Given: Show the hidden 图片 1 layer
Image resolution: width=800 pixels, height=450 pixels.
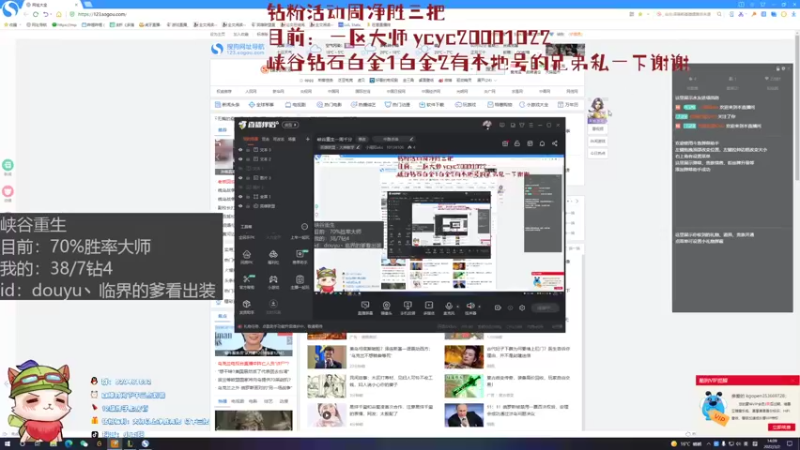Looking at the screenshot, I should point(240,187).
